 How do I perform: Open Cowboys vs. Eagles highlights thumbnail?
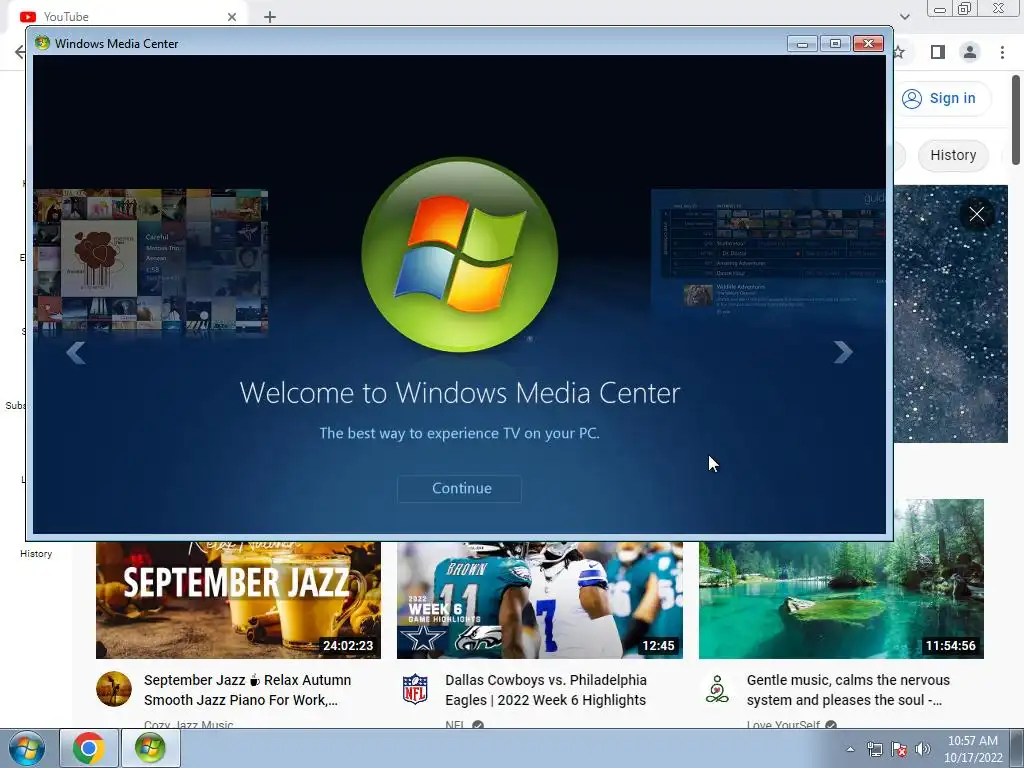coord(540,600)
